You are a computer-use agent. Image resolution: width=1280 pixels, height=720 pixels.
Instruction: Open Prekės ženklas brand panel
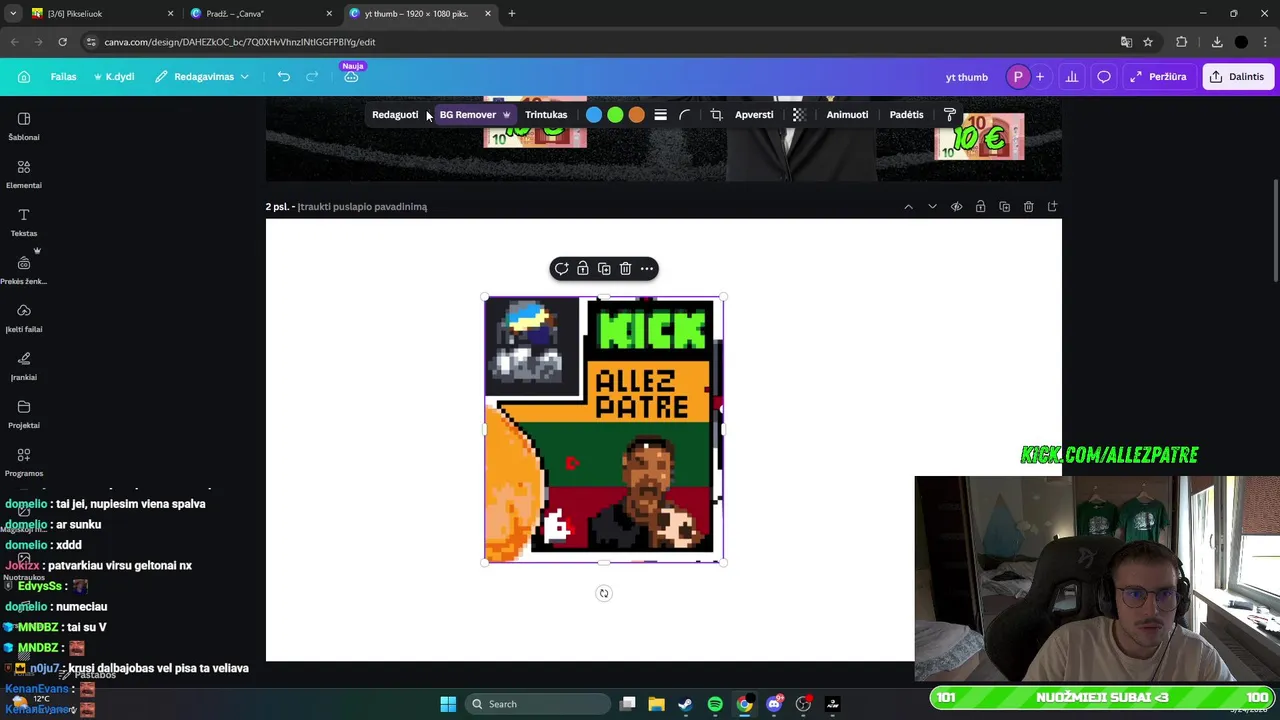point(24,270)
